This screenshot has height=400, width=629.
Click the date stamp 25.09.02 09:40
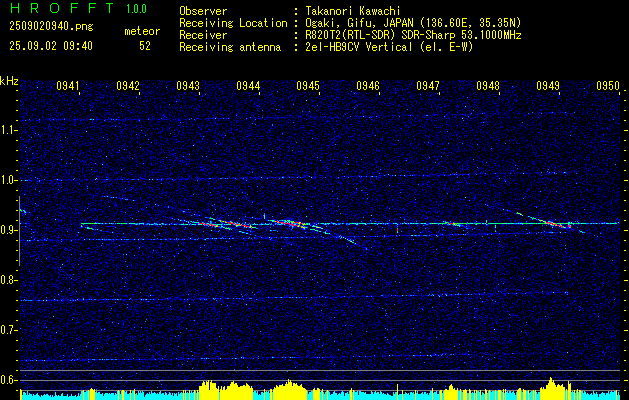click(51, 46)
